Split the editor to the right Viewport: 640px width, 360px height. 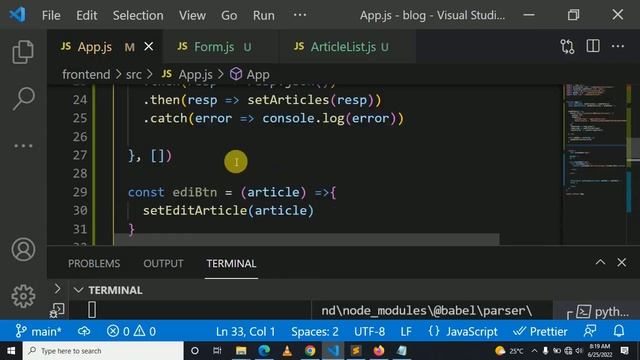[x=593, y=46]
